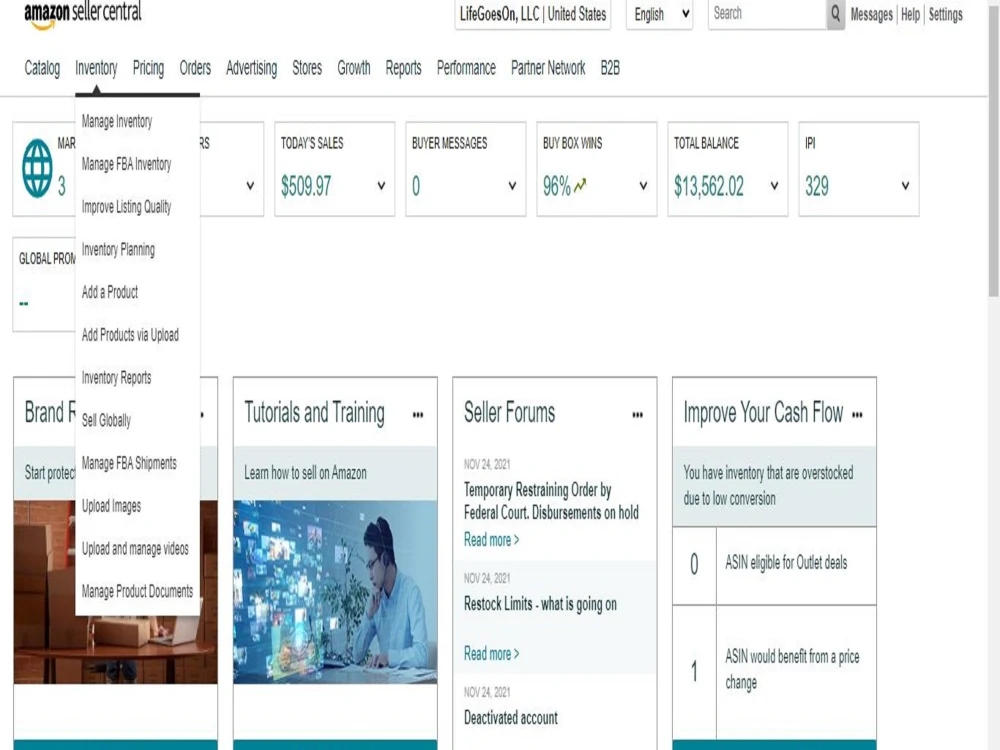Read more about Restock Limits post

pos(491,654)
